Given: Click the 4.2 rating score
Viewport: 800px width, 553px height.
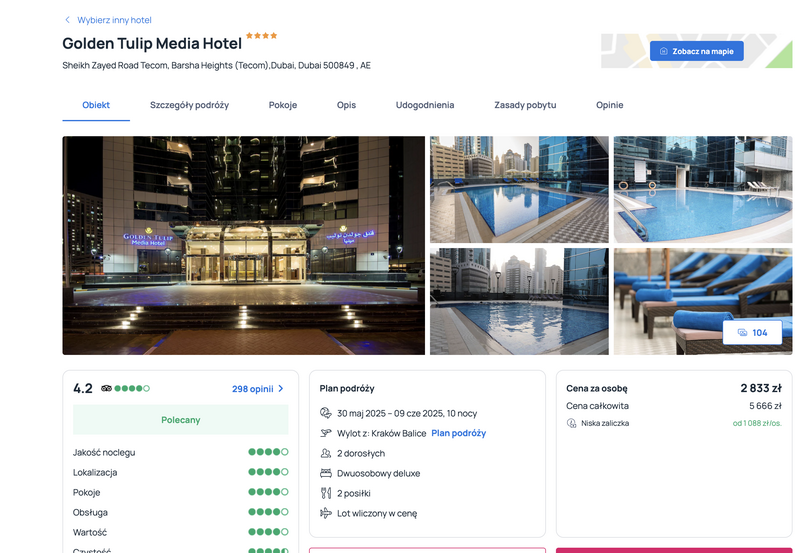Looking at the screenshot, I should tap(83, 389).
